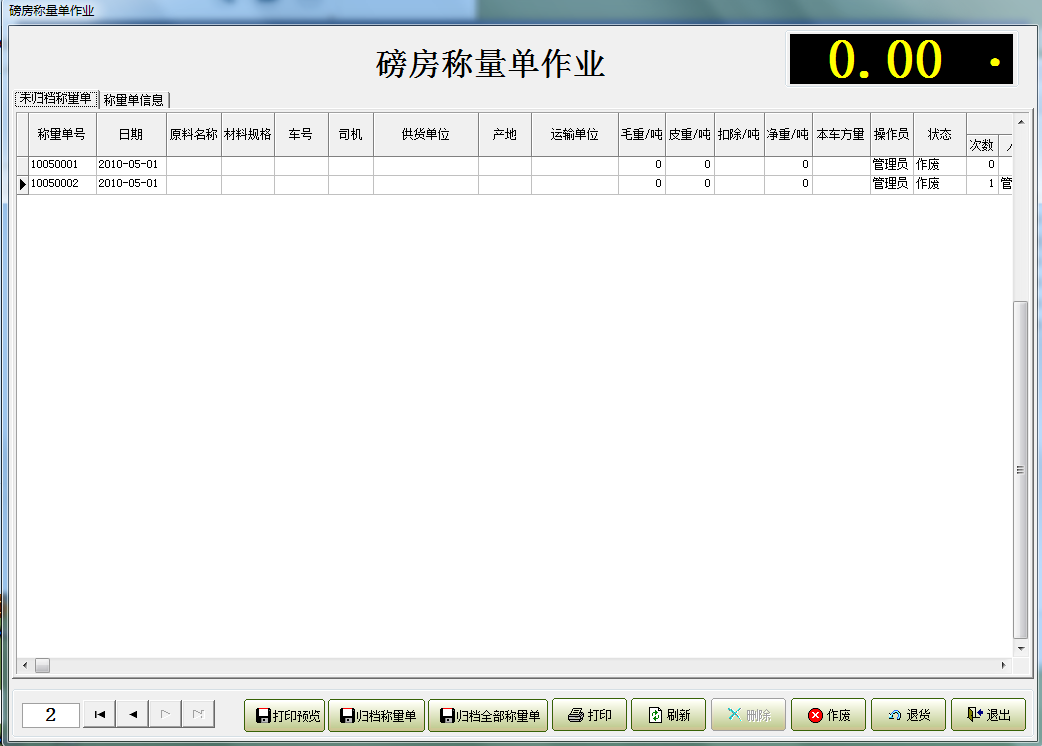This screenshot has width=1042, height=746.
Task: Archive current slip using 归档称量单 button
Action: click(x=376, y=714)
